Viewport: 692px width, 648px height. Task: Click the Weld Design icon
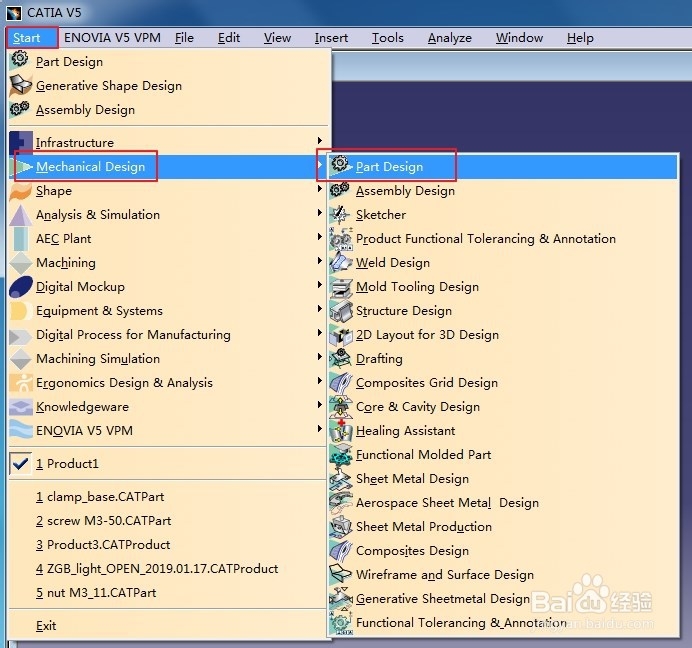coord(340,262)
